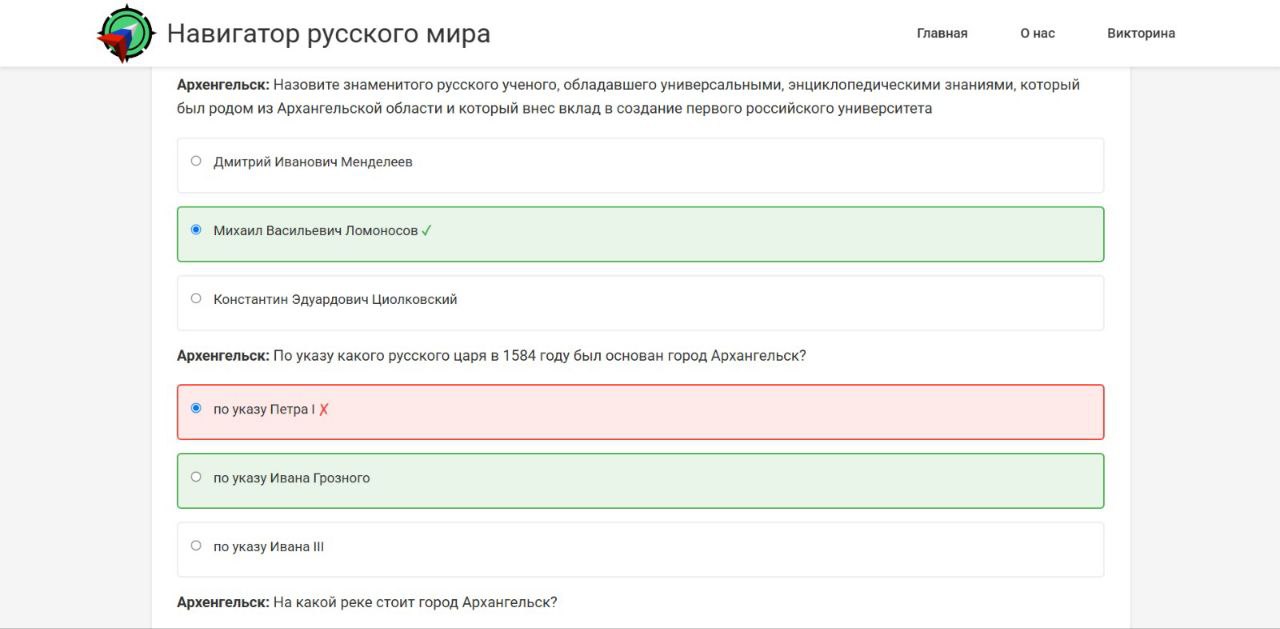
Task: Click the red cross next to Петра I
Action: point(324,409)
